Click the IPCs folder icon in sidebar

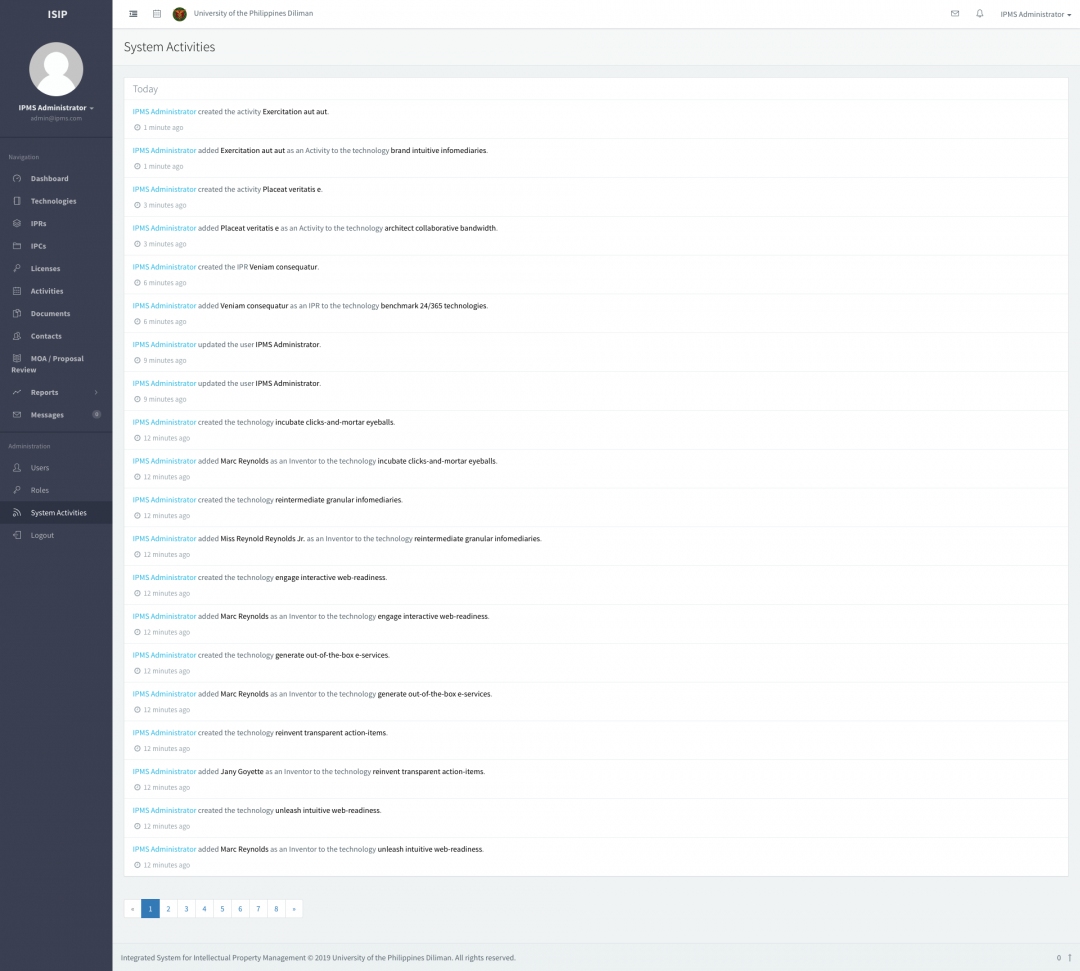17,246
